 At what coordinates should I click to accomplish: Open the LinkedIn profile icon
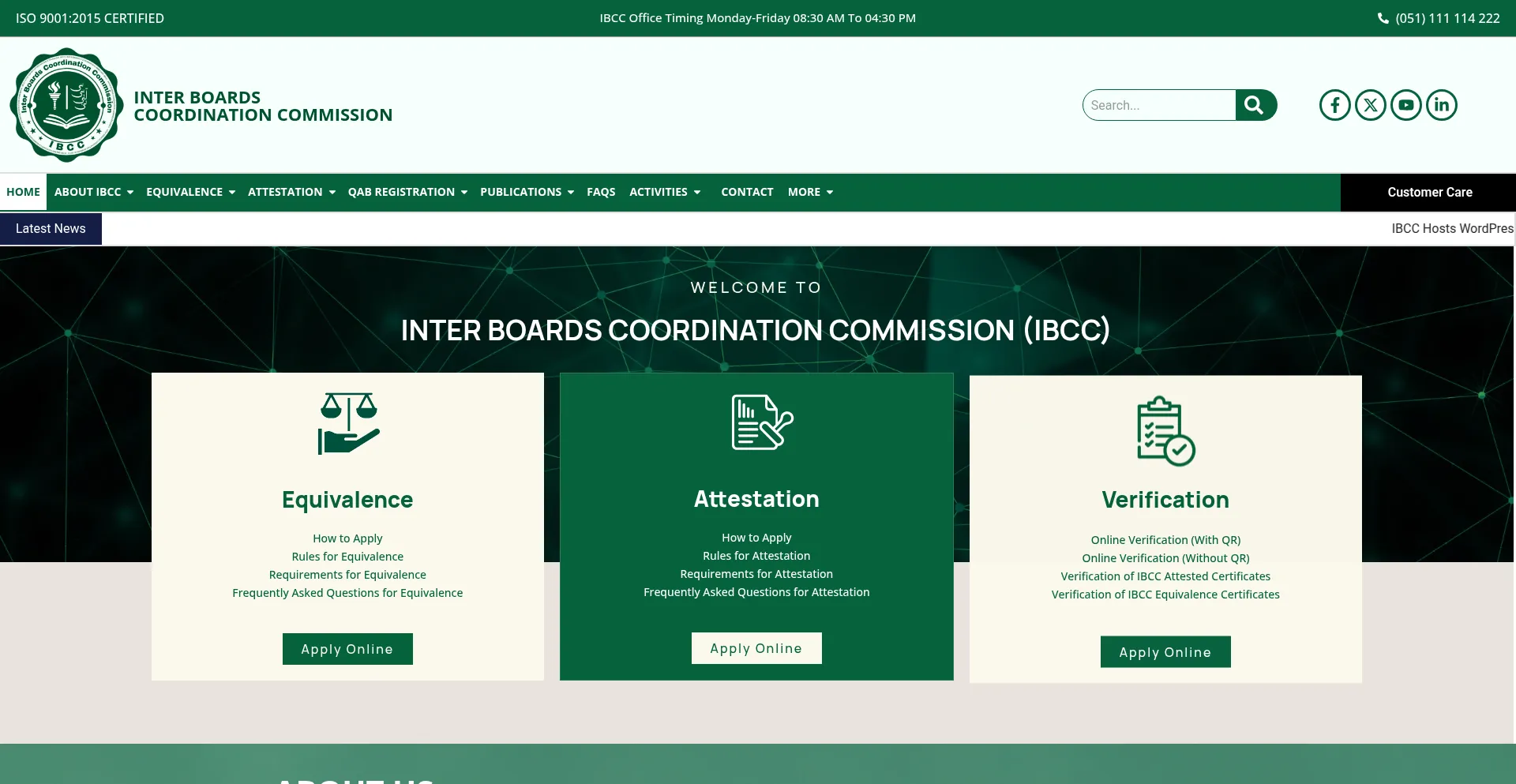[x=1441, y=105]
